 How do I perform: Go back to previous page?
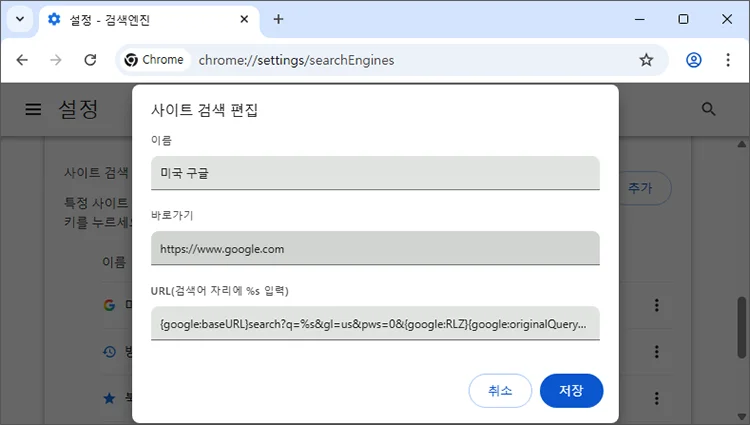tap(22, 60)
